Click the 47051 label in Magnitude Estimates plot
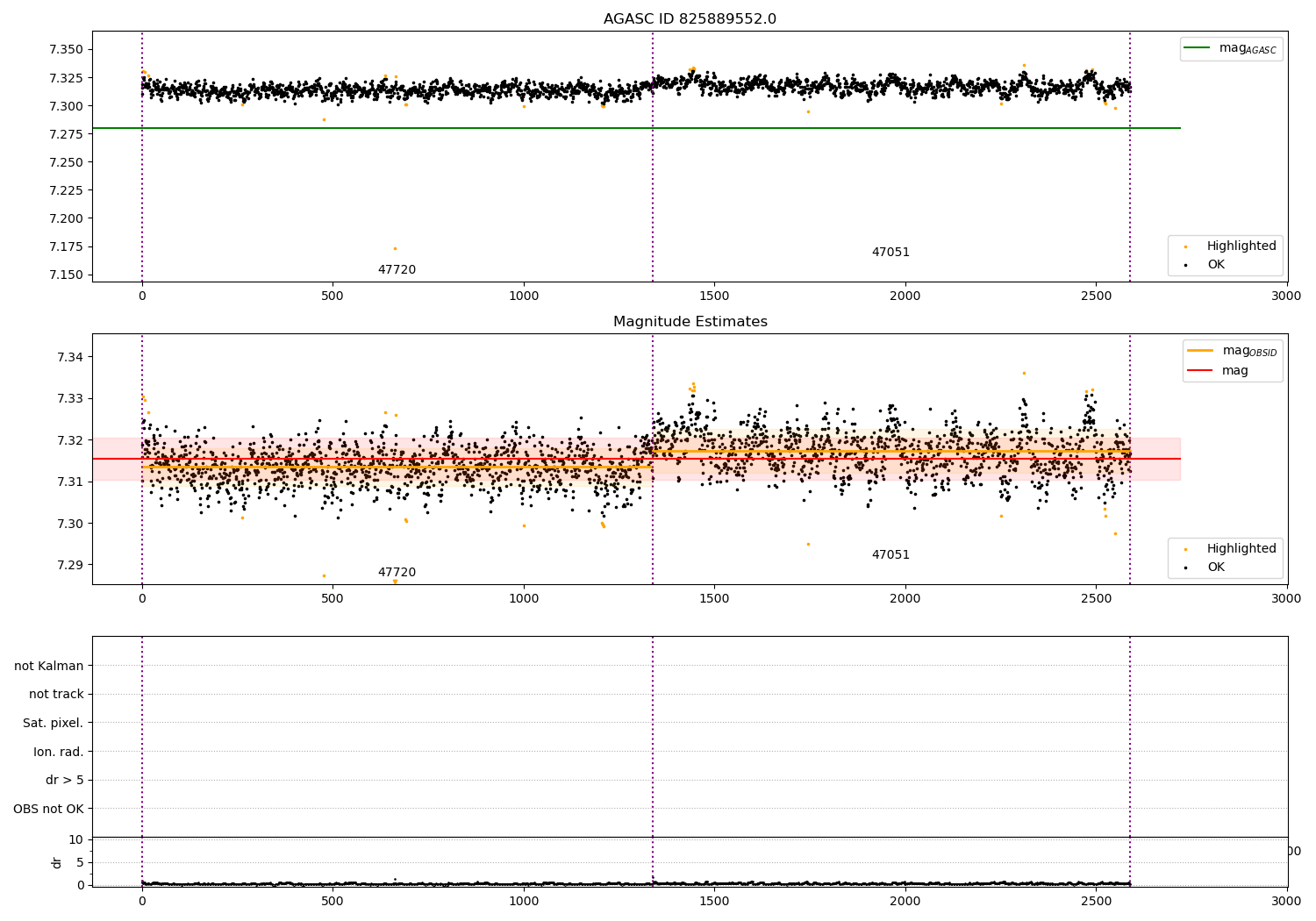 click(890, 555)
